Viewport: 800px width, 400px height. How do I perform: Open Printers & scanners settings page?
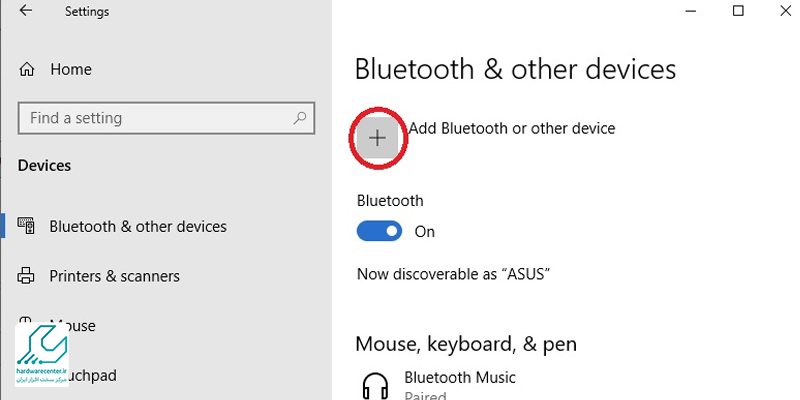pos(114,276)
